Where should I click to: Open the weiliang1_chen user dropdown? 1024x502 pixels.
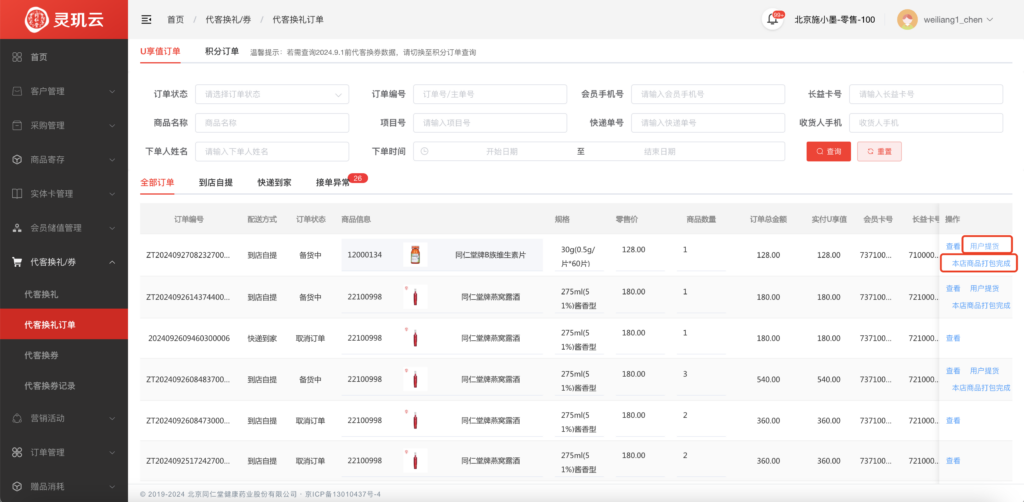click(x=958, y=20)
